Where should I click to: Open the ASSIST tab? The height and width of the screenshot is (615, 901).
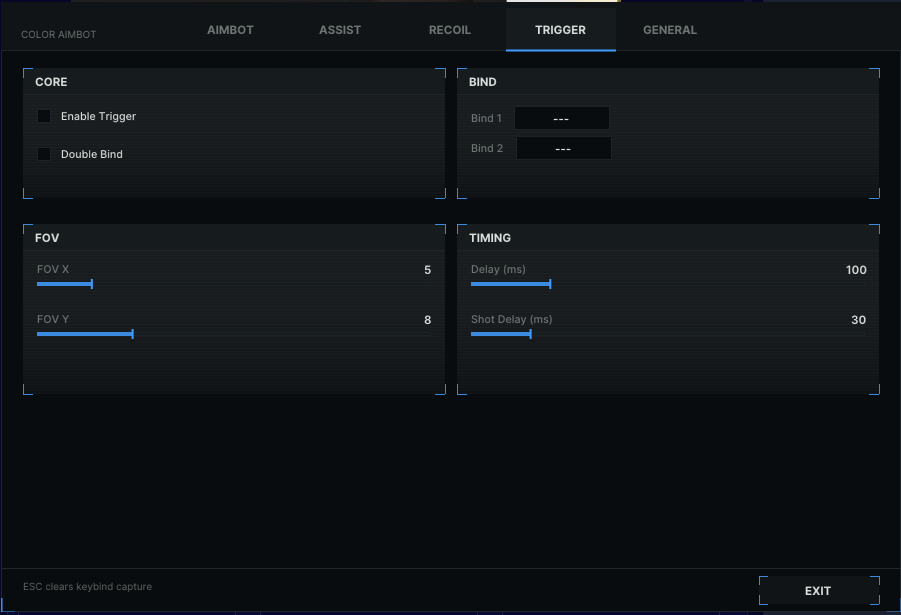pos(340,30)
